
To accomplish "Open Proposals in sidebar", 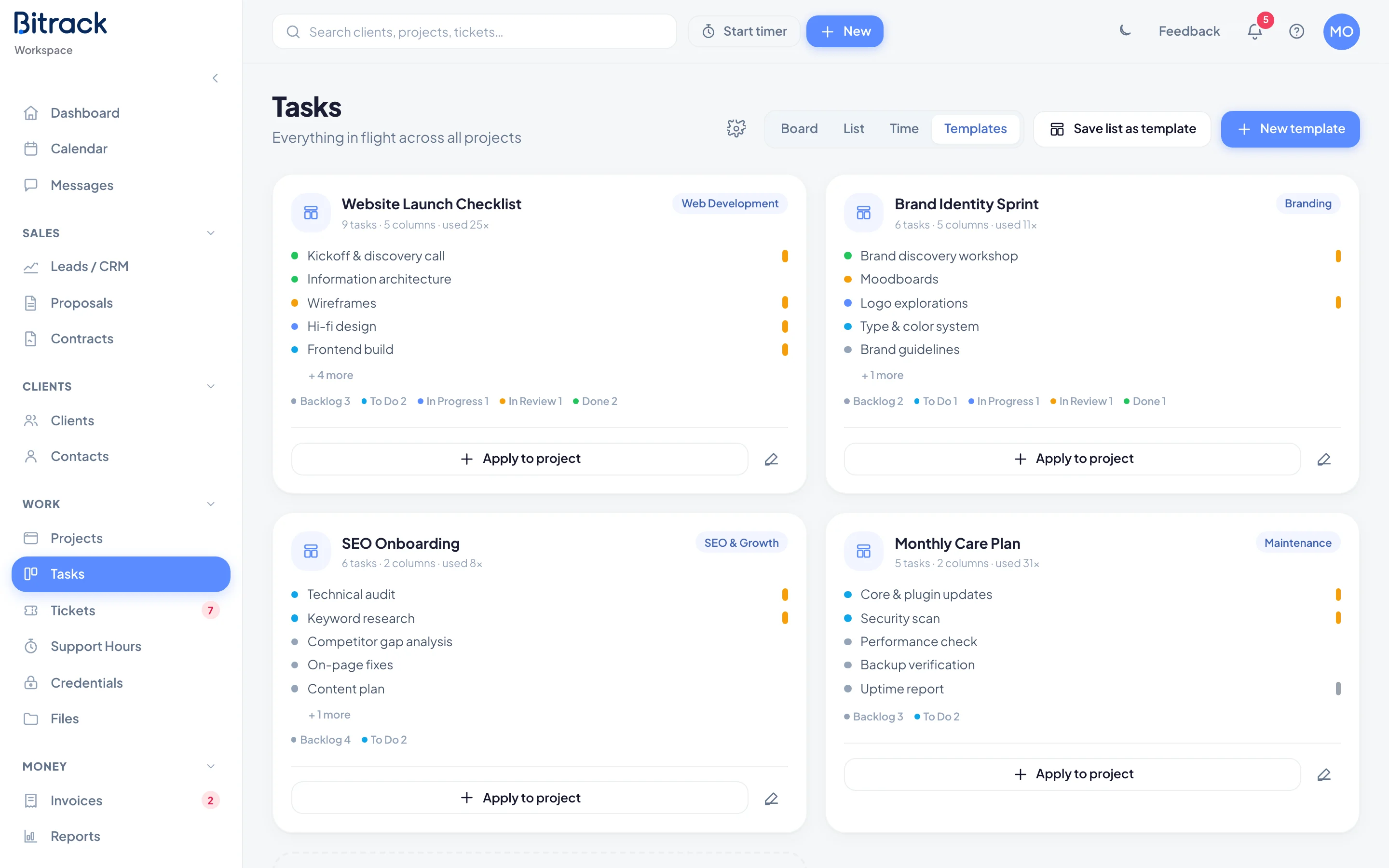I will (121, 302).
